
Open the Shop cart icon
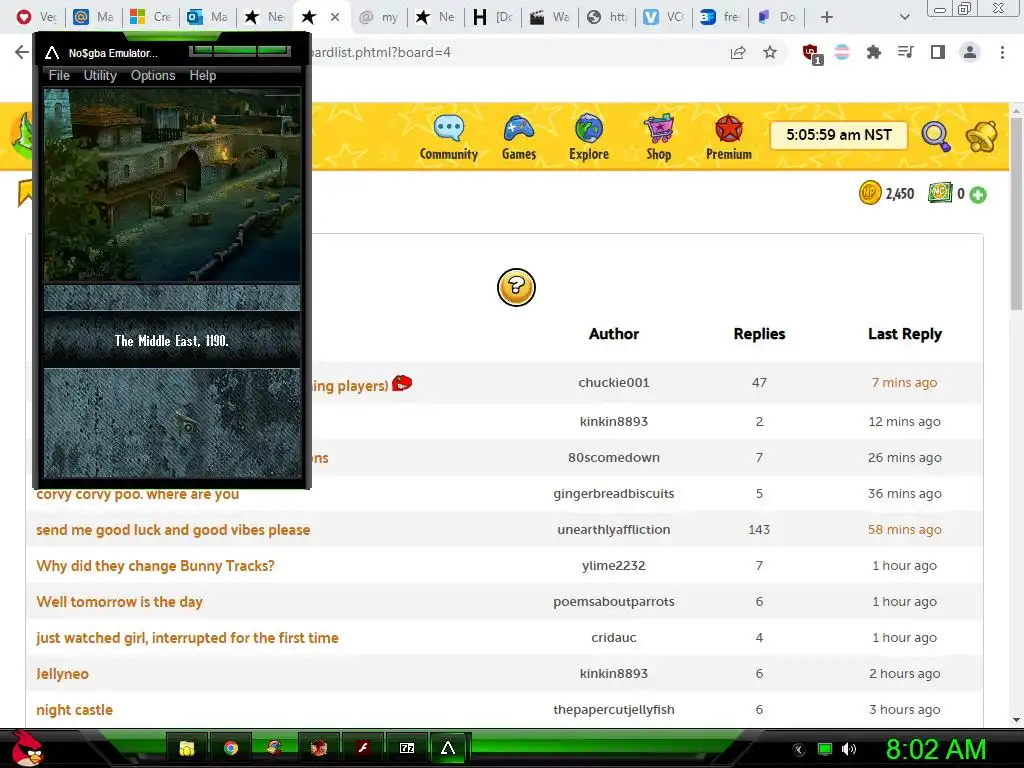(x=658, y=128)
